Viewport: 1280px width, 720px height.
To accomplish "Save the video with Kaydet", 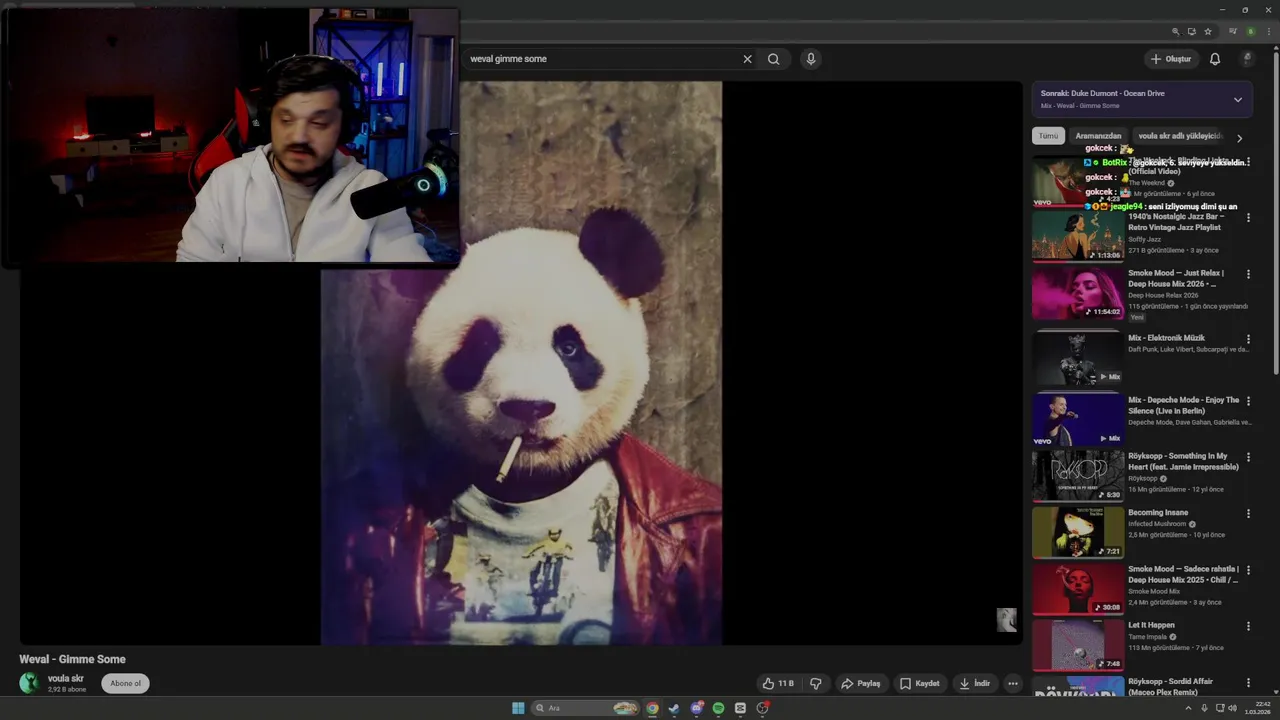I will tap(920, 684).
